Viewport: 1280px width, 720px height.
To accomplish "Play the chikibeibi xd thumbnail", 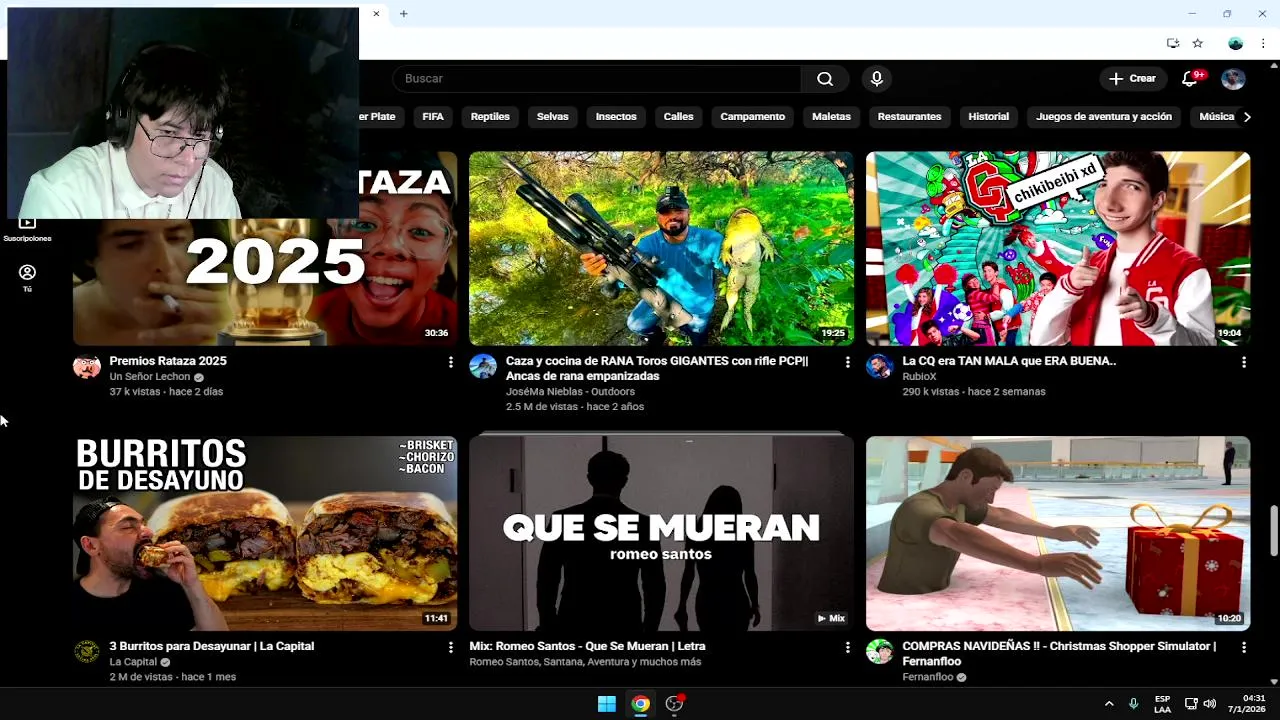I will pyautogui.click(x=1058, y=248).
